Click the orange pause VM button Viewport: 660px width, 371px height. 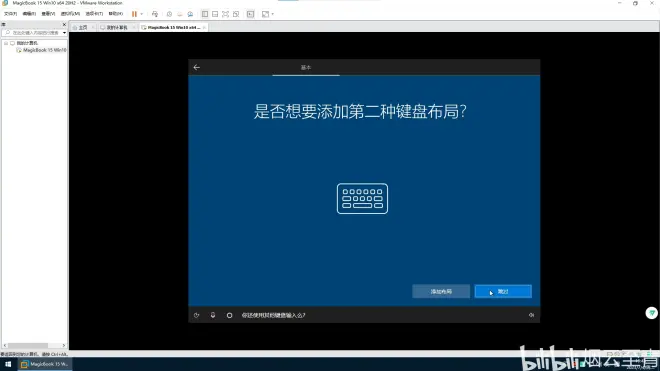point(134,14)
